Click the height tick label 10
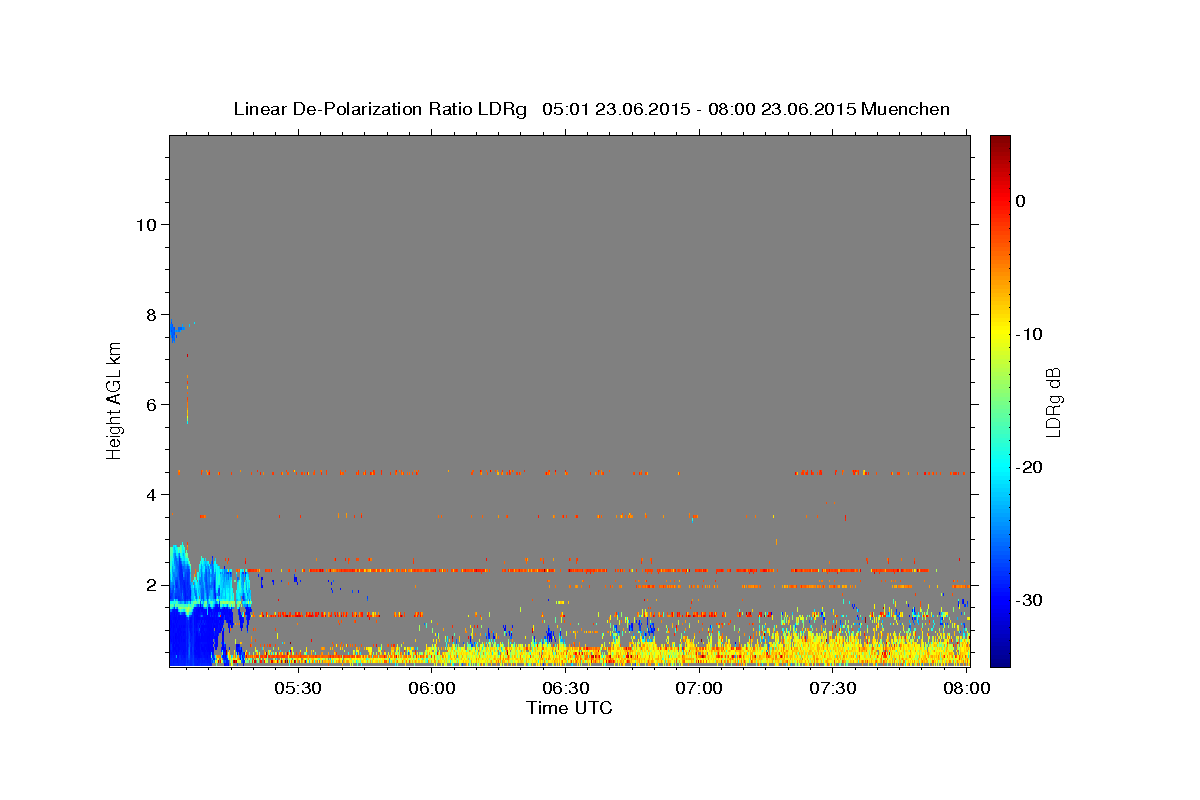The height and width of the screenshot is (800, 1200). pos(145,224)
